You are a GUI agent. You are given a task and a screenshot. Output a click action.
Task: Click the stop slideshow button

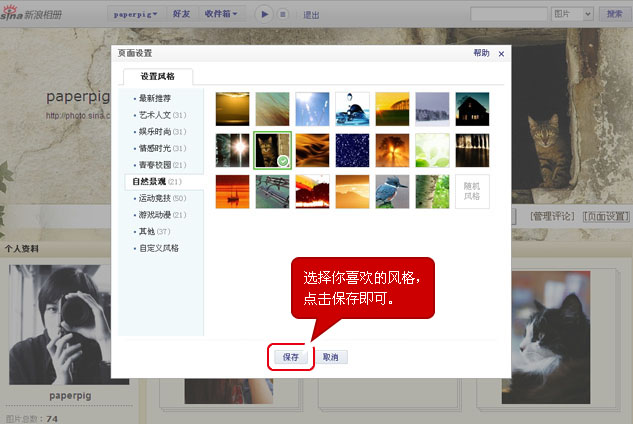283,15
